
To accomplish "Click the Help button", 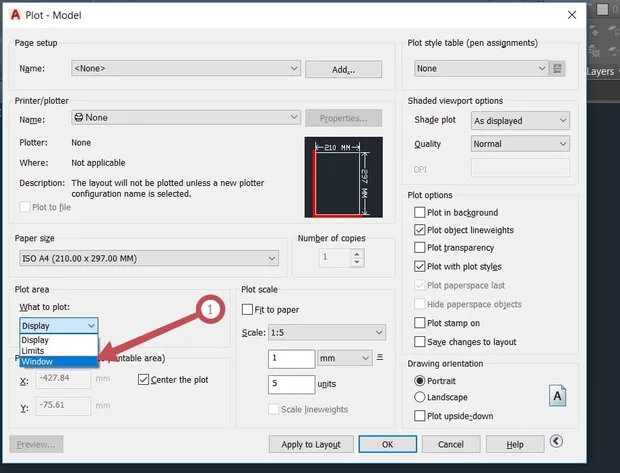I will pyautogui.click(x=514, y=444).
